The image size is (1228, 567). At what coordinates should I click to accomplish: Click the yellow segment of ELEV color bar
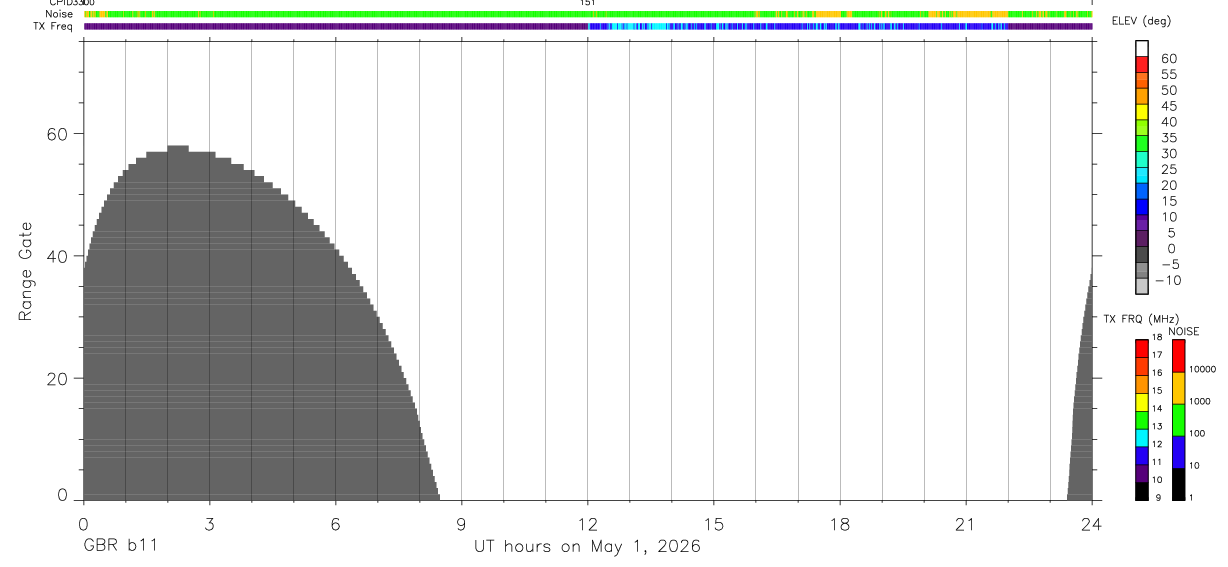[x=1142, y=112]
